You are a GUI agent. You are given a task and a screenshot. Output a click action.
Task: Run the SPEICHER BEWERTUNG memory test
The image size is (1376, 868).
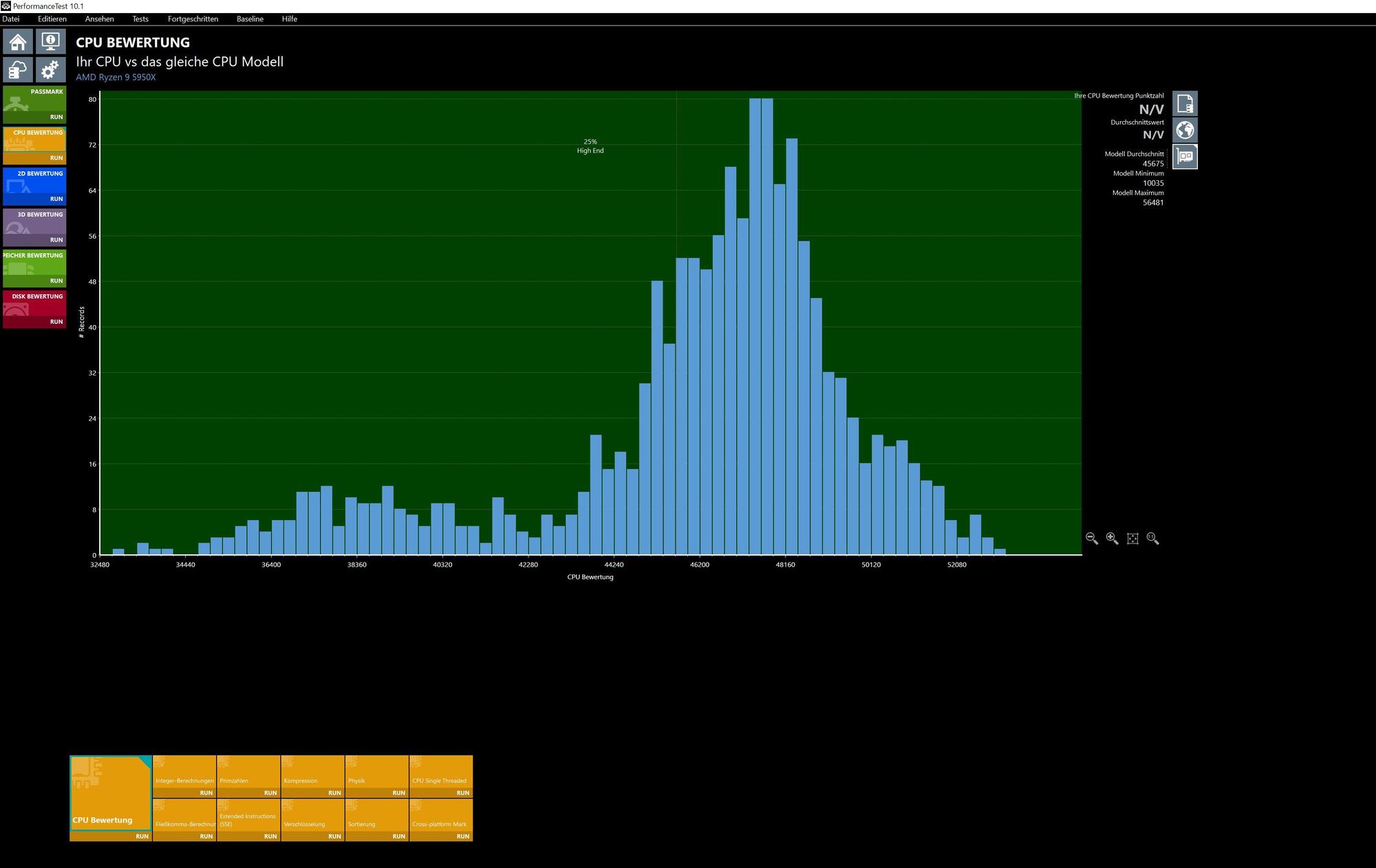[34, 281]
